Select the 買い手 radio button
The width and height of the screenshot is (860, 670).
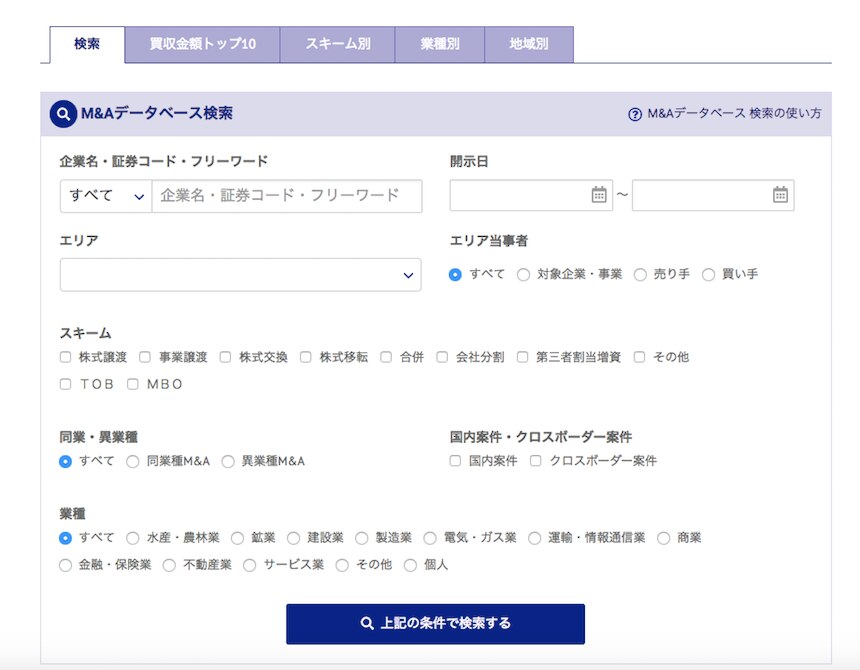(x=709, y=275)
